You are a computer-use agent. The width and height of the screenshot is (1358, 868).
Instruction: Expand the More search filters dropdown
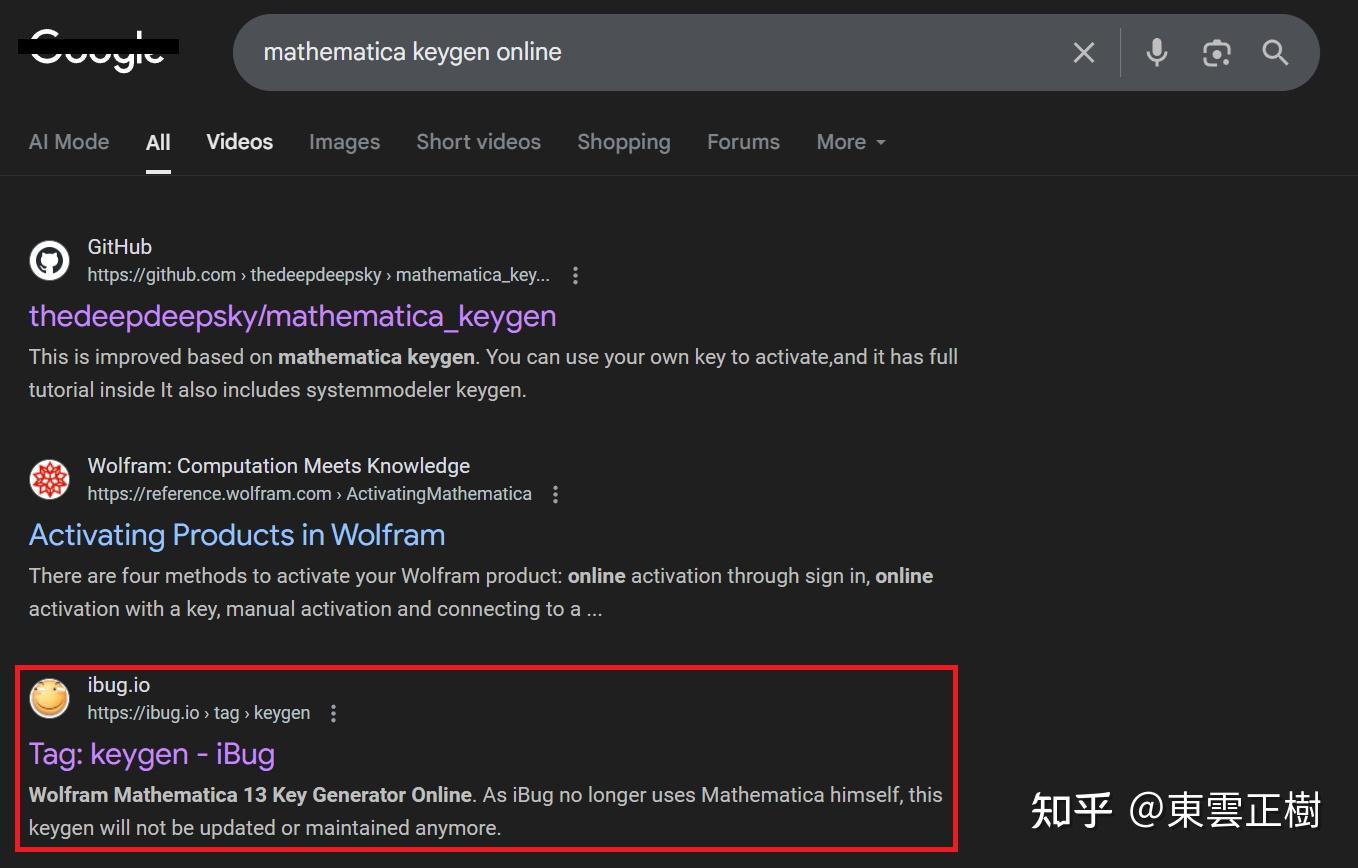[x=851, y=142]
